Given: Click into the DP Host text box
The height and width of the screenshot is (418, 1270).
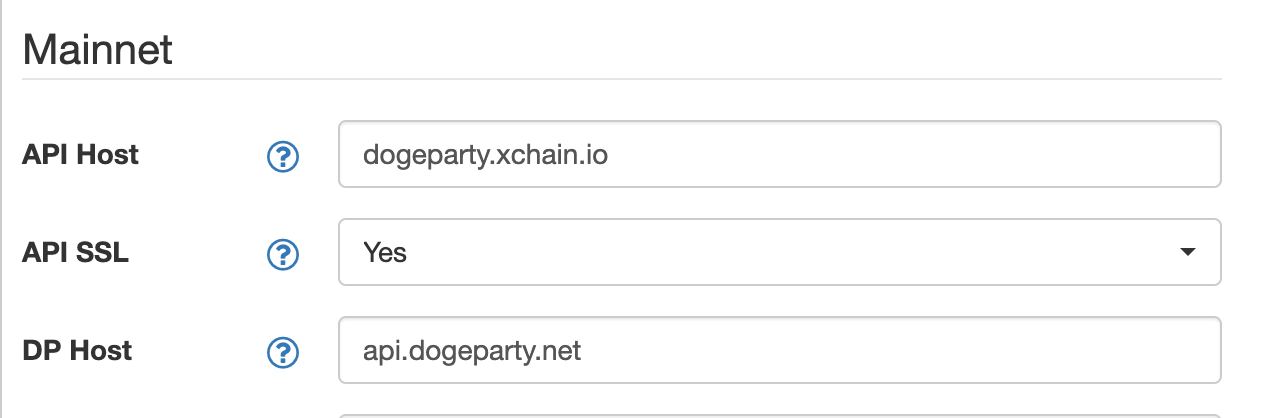Looking at the screenshot, I should [780, 350].
